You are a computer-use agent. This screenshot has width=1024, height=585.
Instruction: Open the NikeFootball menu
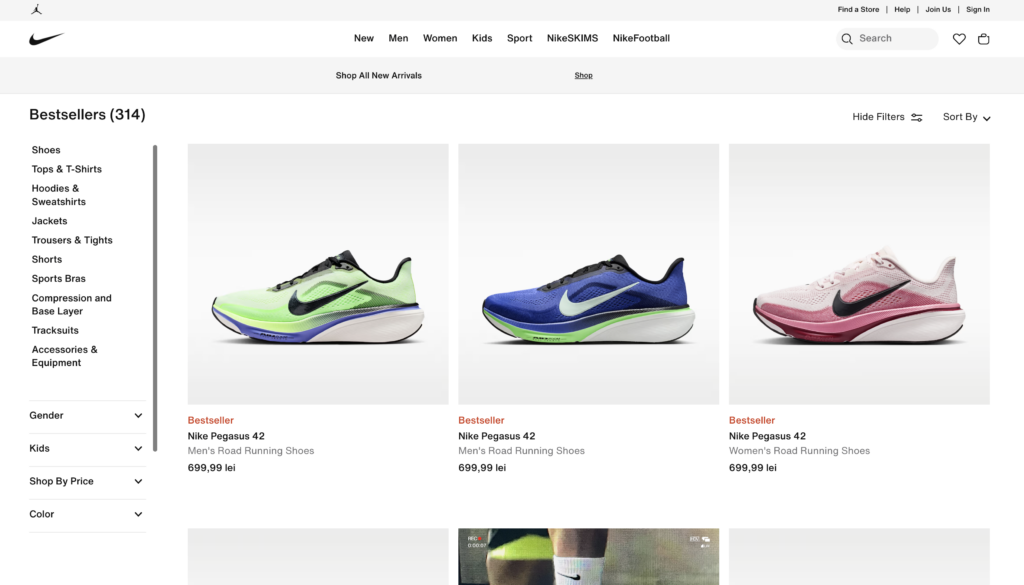point(641,38)
